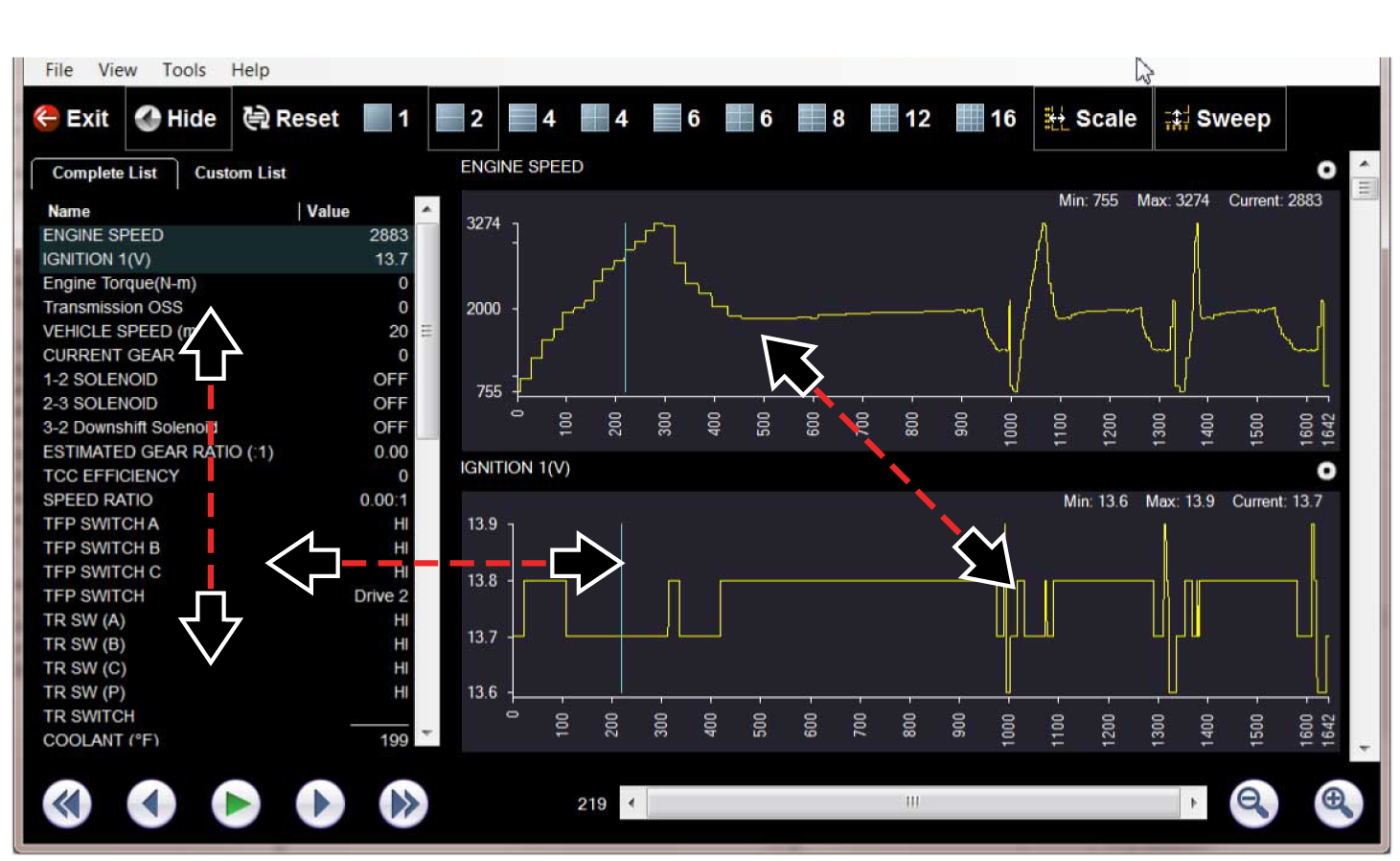Click the frame position slider thumb
This screenshot has height=861, width=1400.
[912, 803]
